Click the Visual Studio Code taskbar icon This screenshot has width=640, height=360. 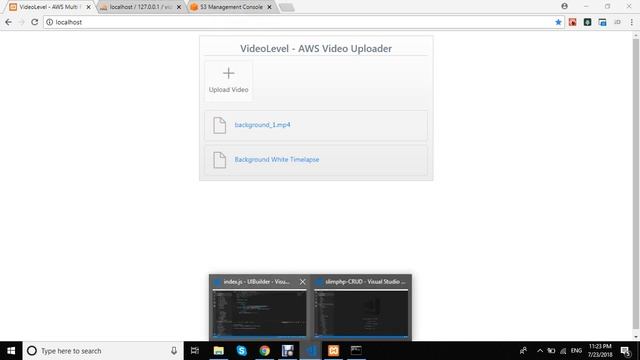tap(311, 351)
